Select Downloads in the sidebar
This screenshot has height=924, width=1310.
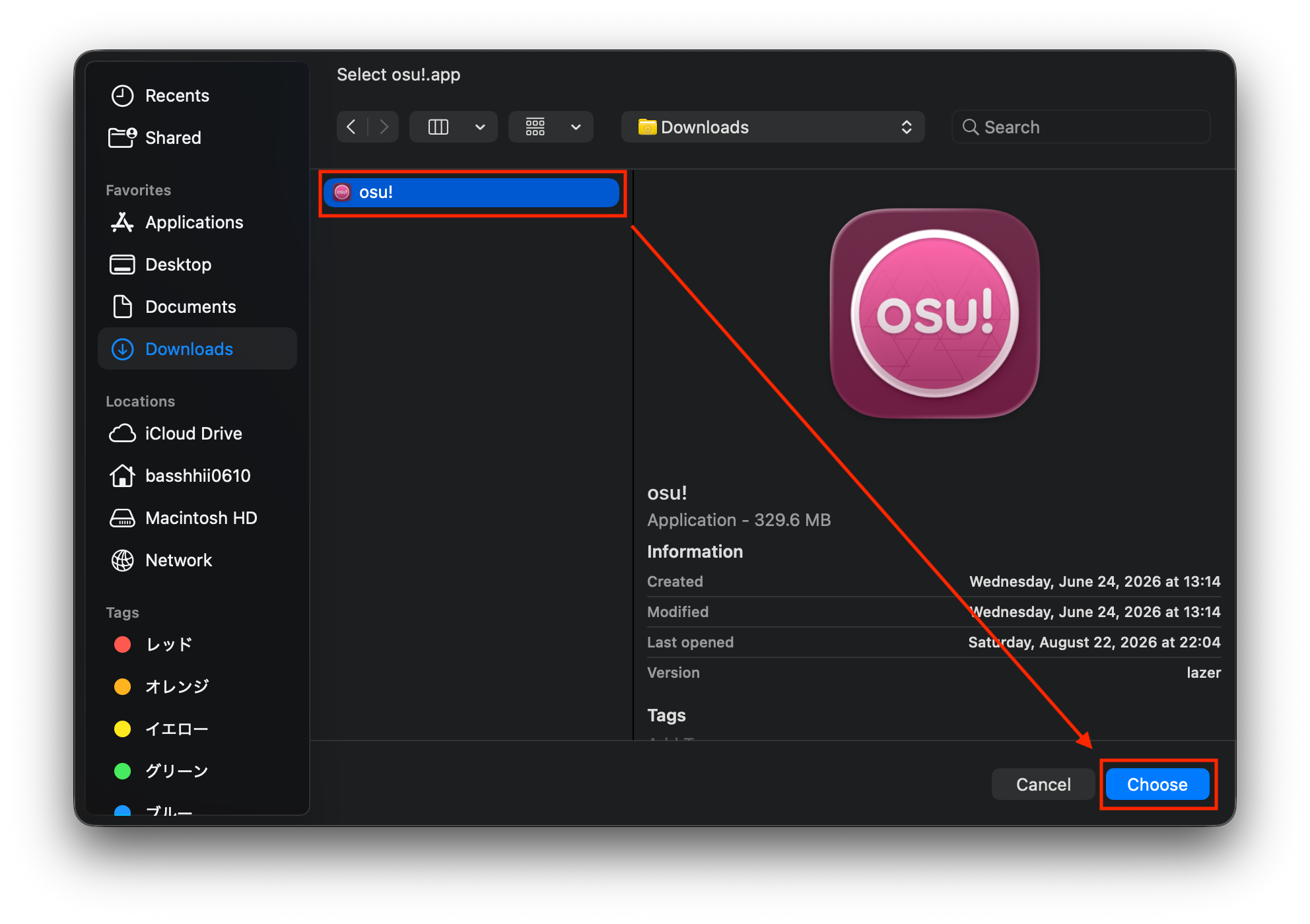(x=197, y=349)
